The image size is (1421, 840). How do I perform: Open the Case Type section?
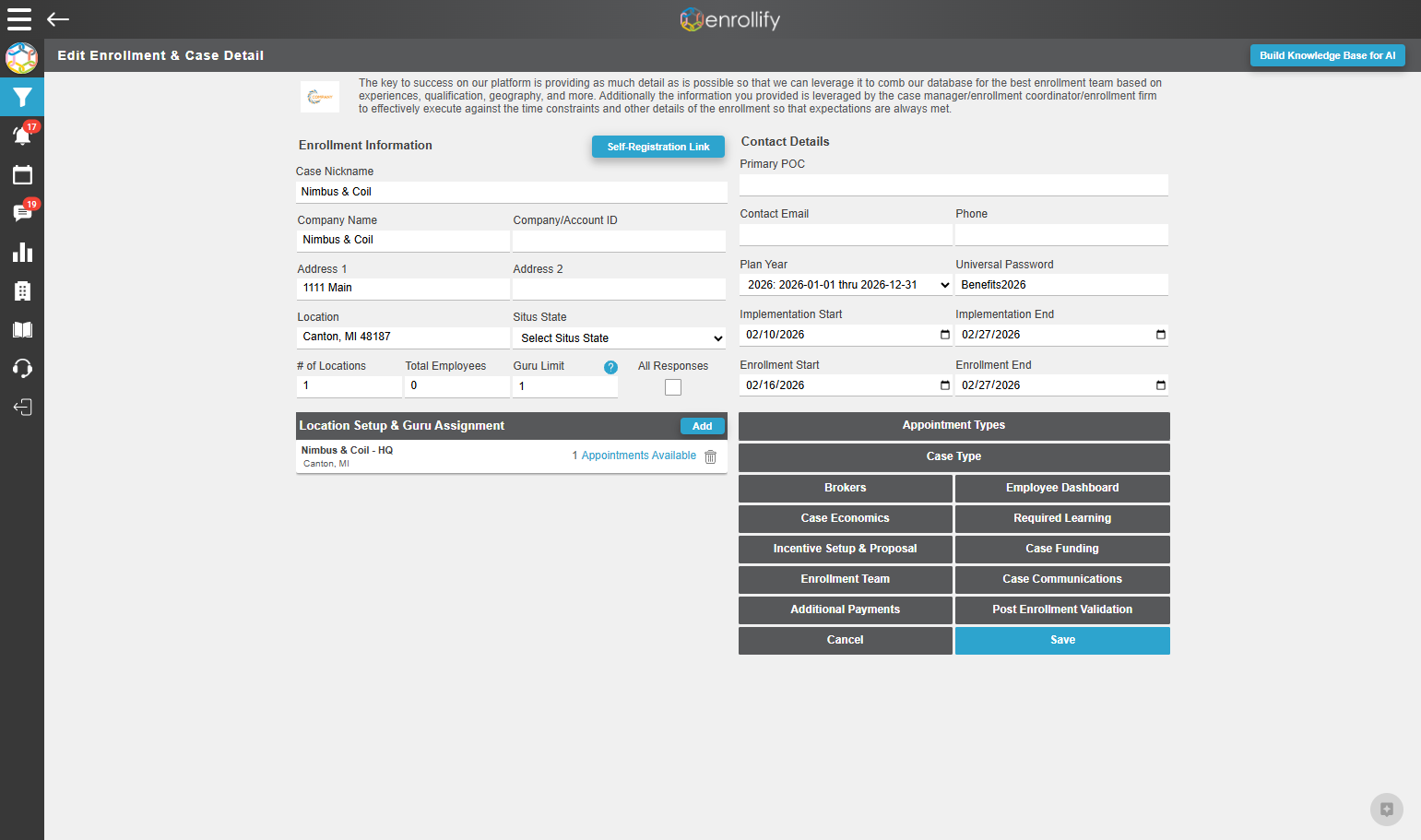tap(953, 457)
